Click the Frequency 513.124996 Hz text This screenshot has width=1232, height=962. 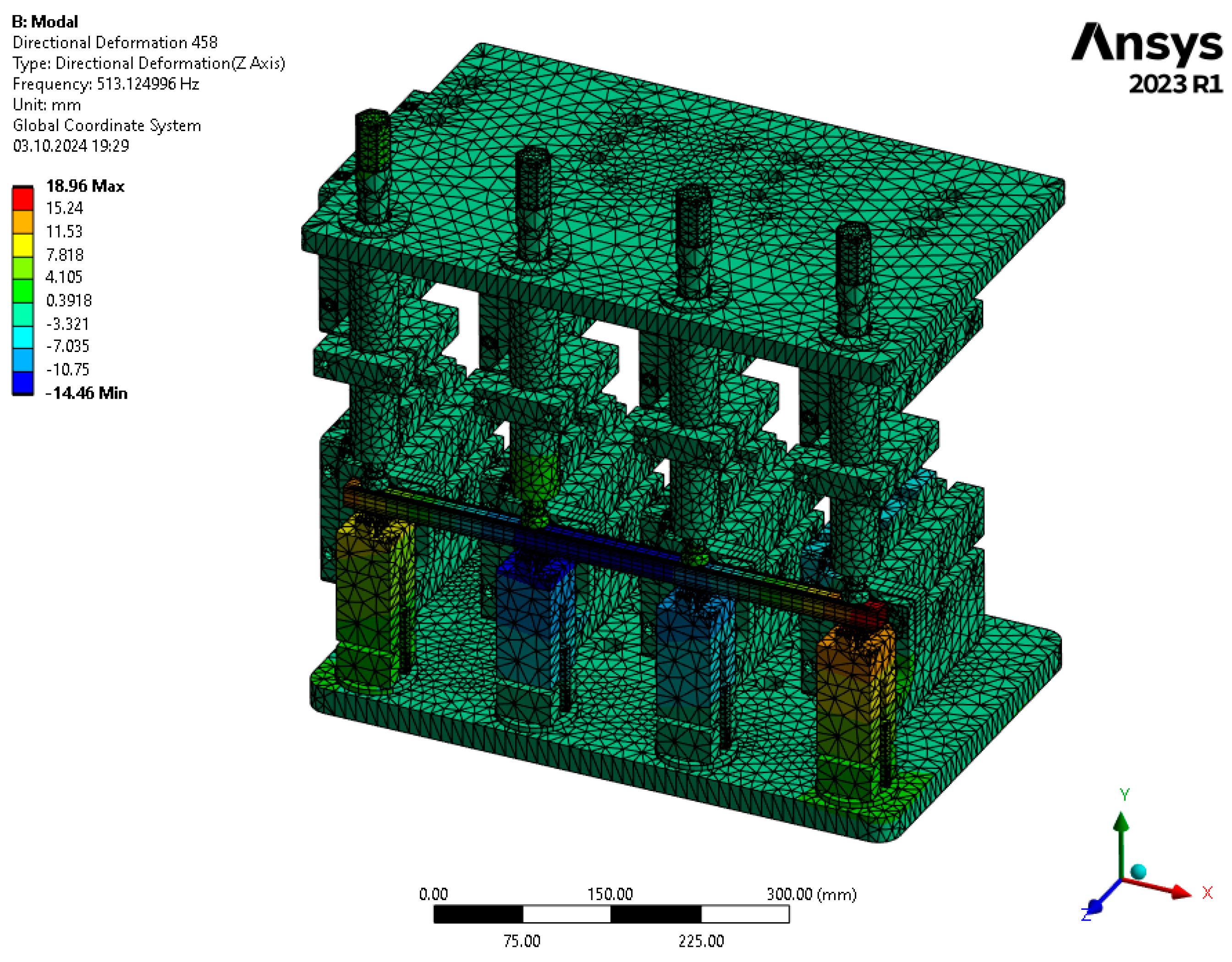(105, 84)
